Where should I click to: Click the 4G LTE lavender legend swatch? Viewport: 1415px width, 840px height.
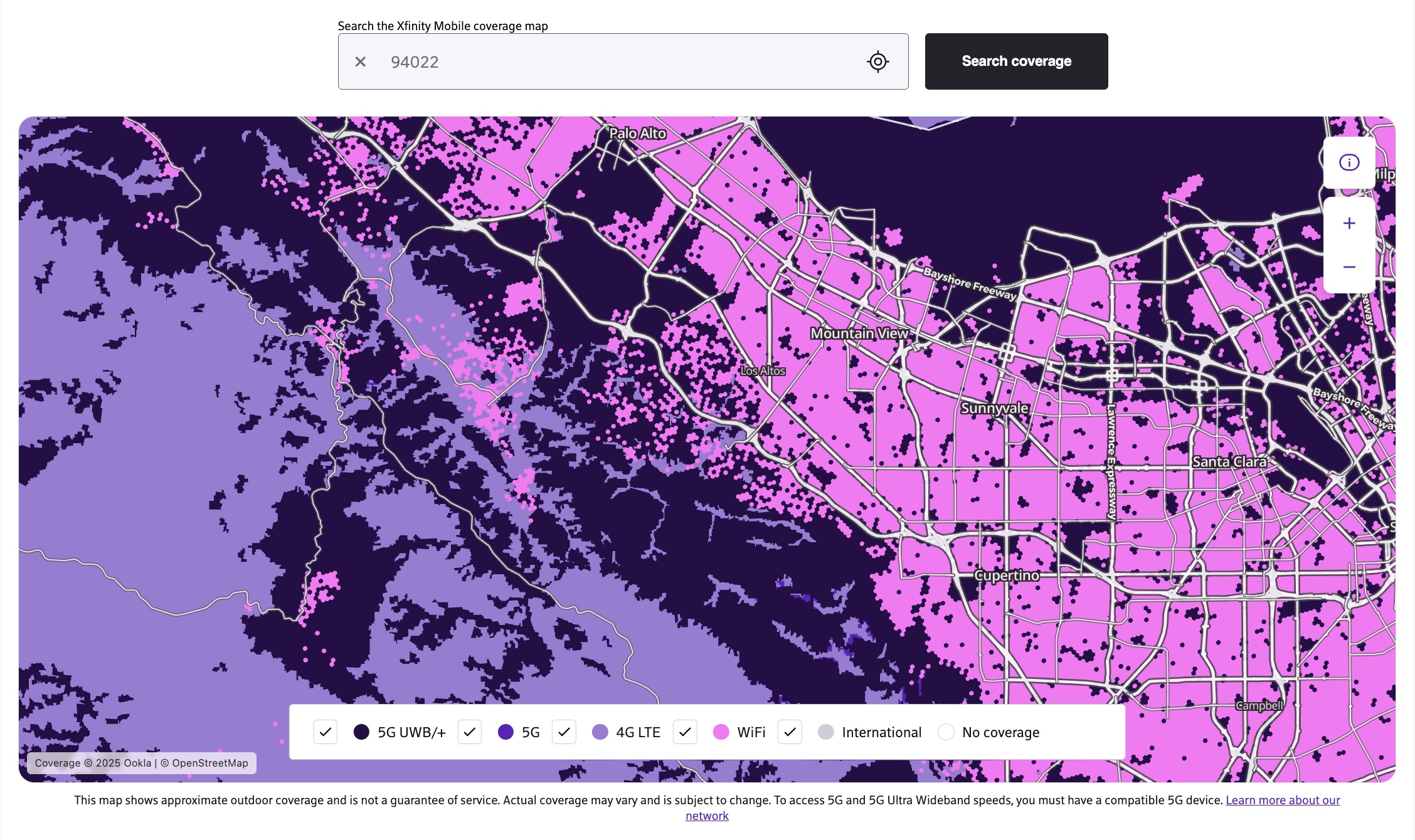[600, 732]
